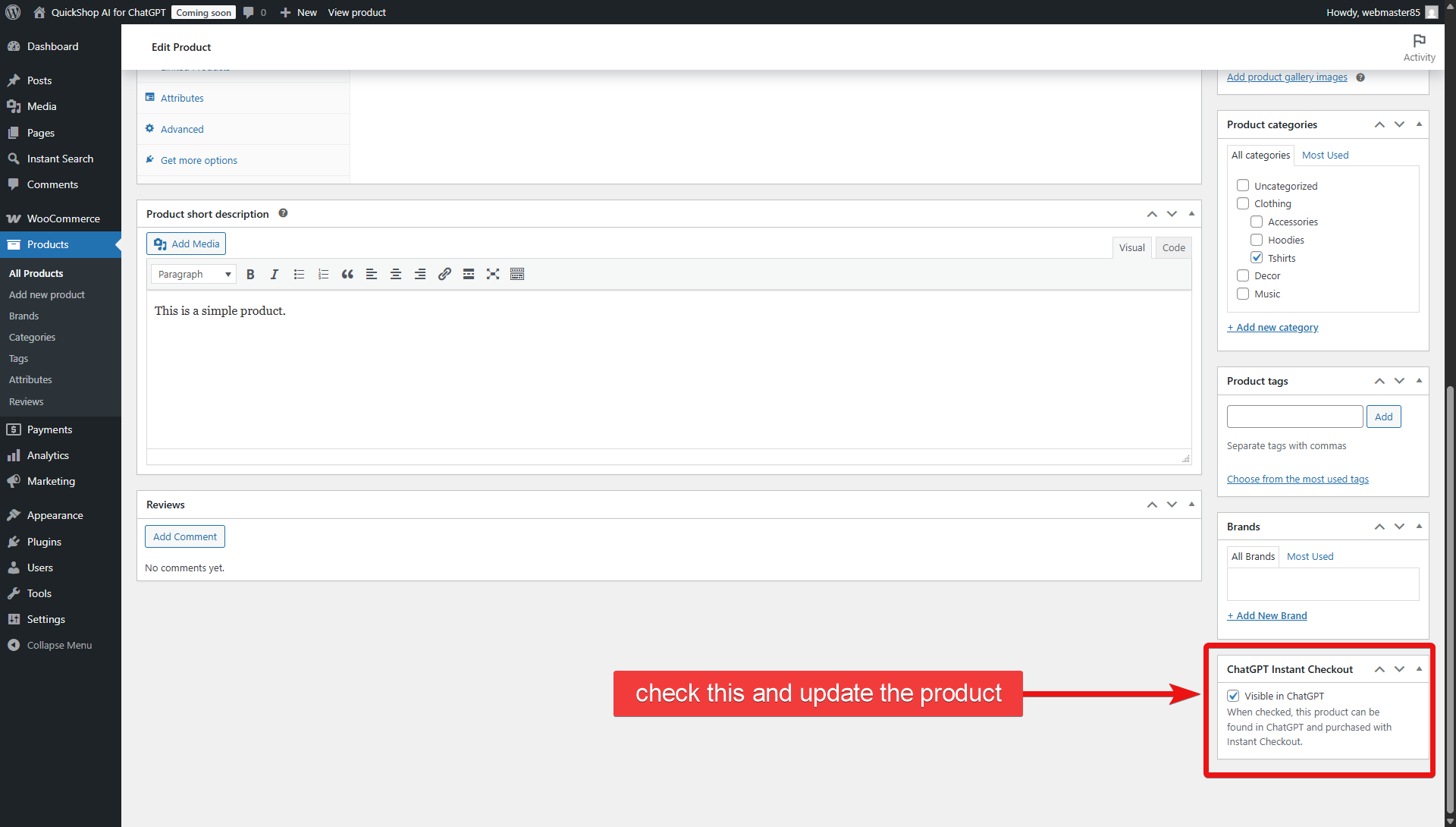Click the Add Comment button
1456x827 pixels.
tap(184, 536)
